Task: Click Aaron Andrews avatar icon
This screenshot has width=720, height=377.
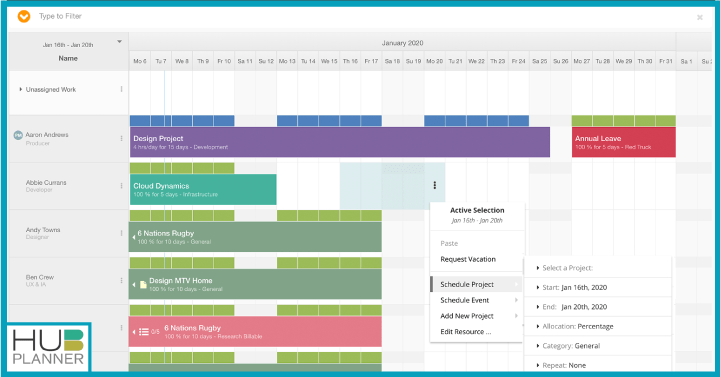Action: 18,135
